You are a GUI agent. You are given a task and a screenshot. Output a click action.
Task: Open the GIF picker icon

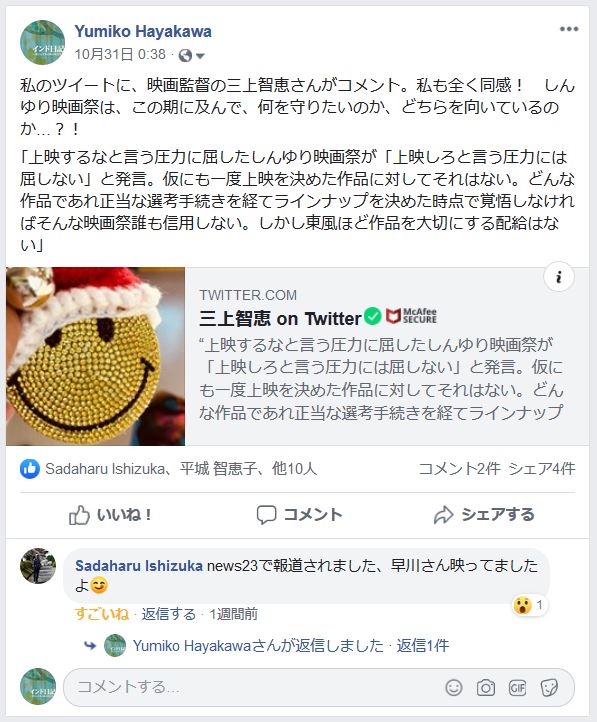coord(517,688)
